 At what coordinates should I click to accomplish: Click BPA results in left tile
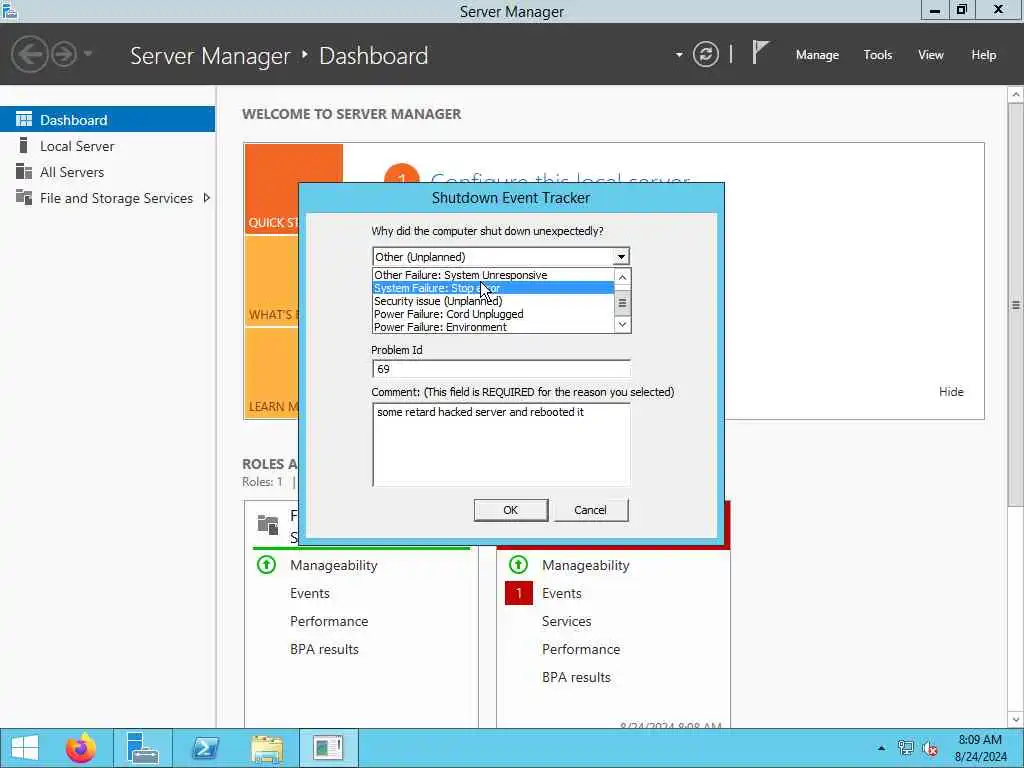(x=325, y=649)
